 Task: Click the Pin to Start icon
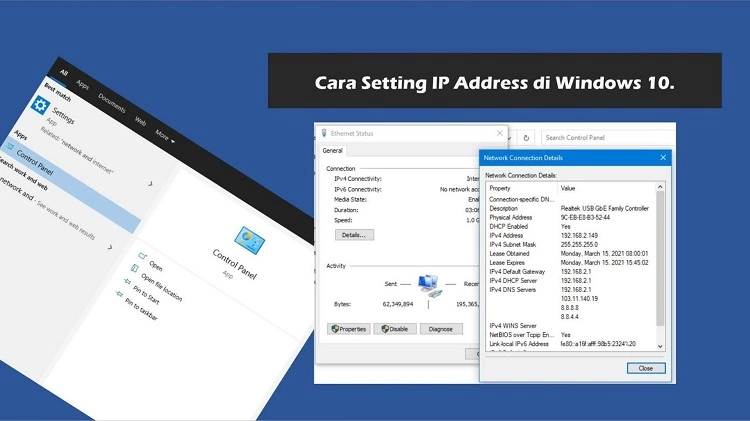pyautogui.click(x=127, y=281)
